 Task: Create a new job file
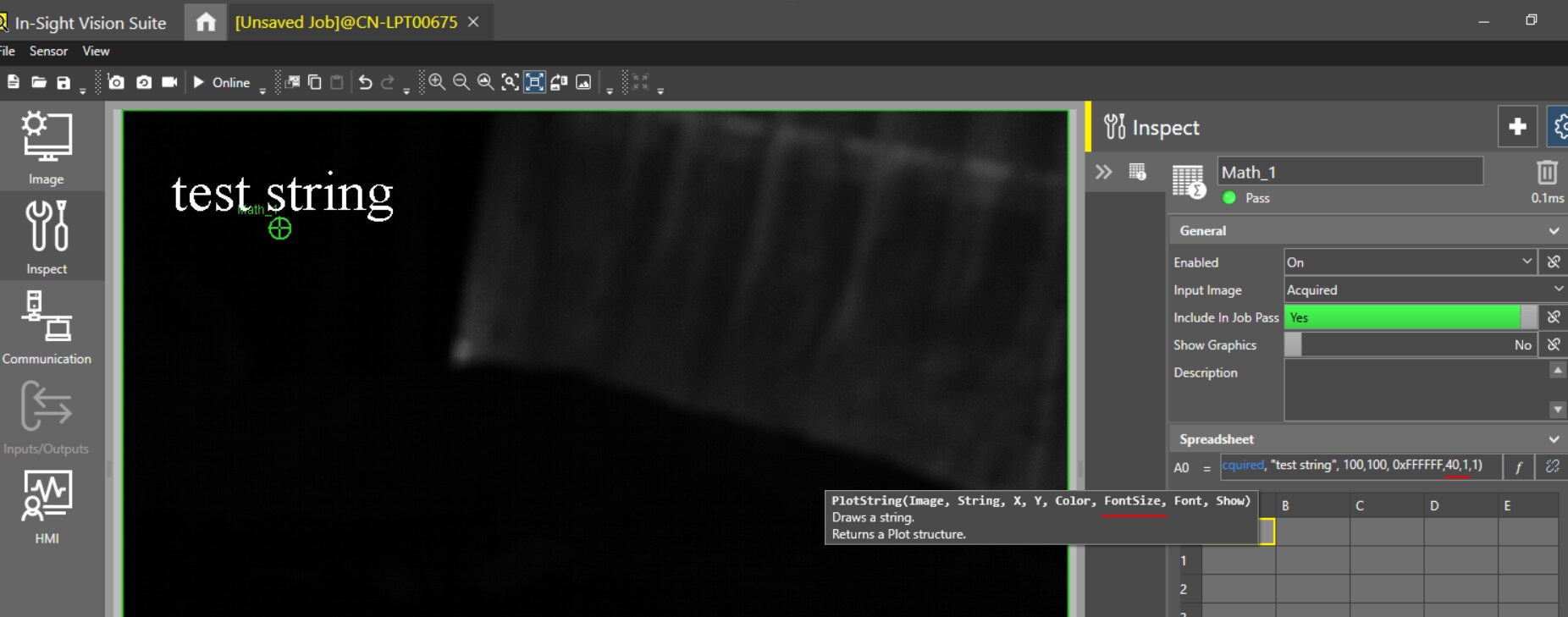[13, 82]
